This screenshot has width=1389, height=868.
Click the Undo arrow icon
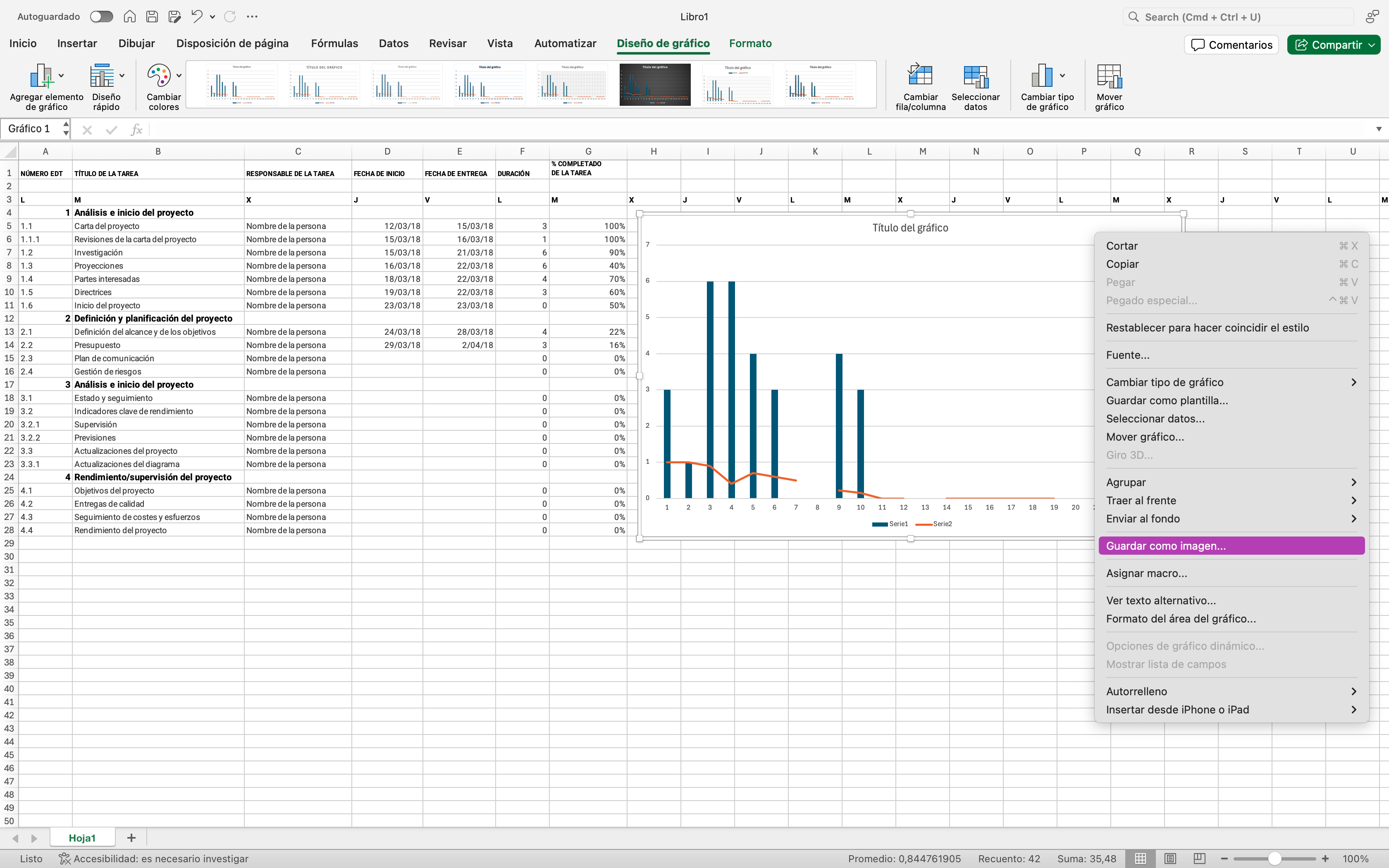pos(197,17)
